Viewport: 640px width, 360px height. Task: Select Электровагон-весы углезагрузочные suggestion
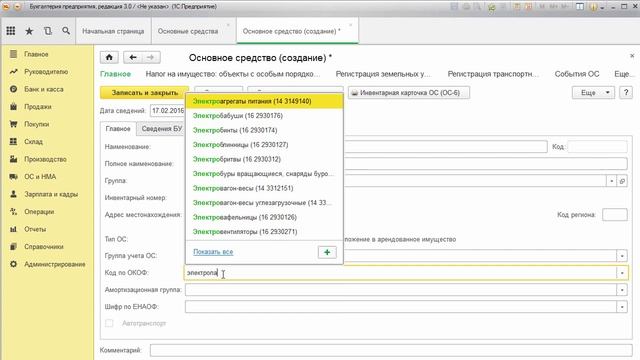coord(264,202)
